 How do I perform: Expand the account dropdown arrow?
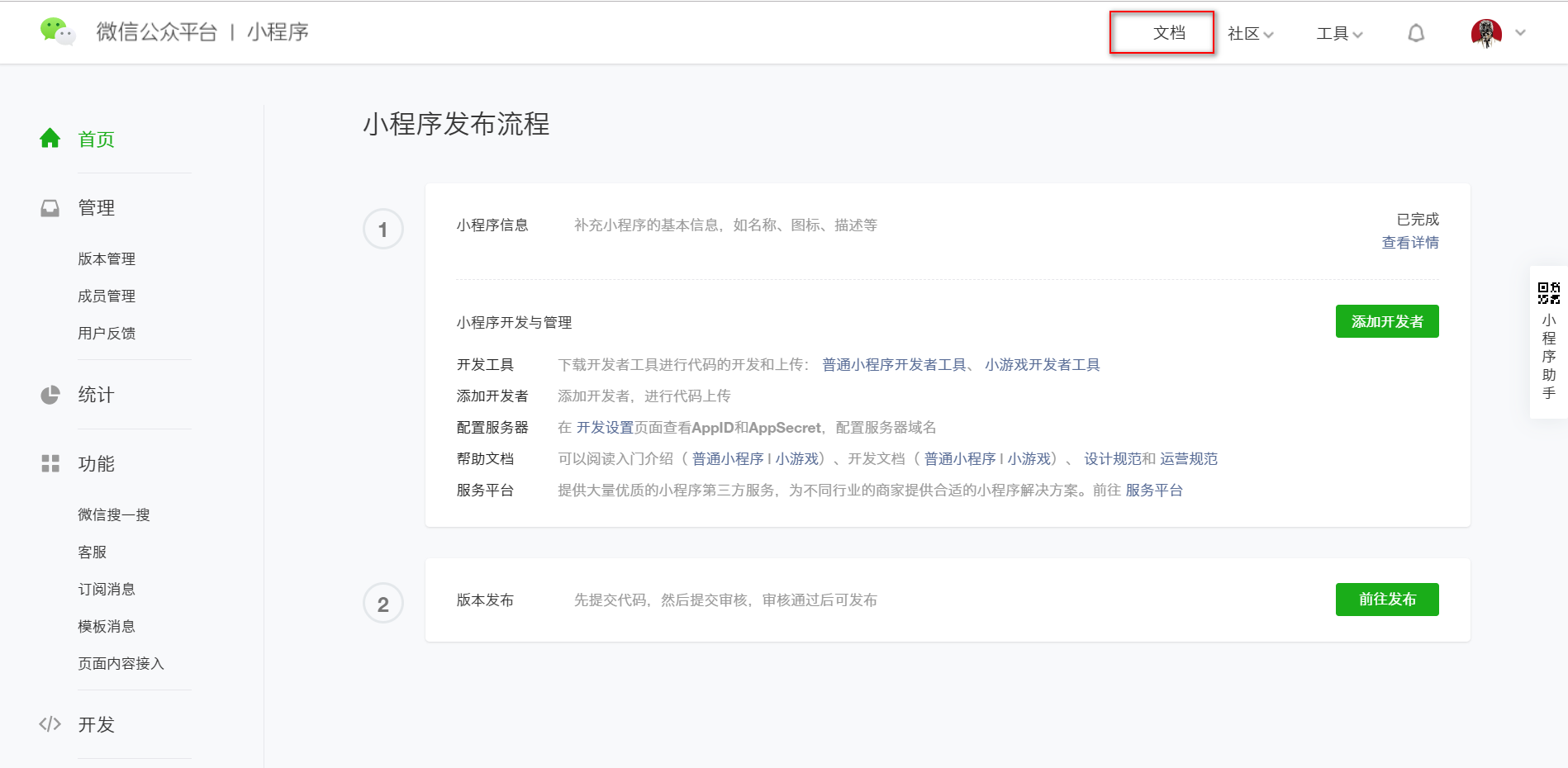[1520, 33]
